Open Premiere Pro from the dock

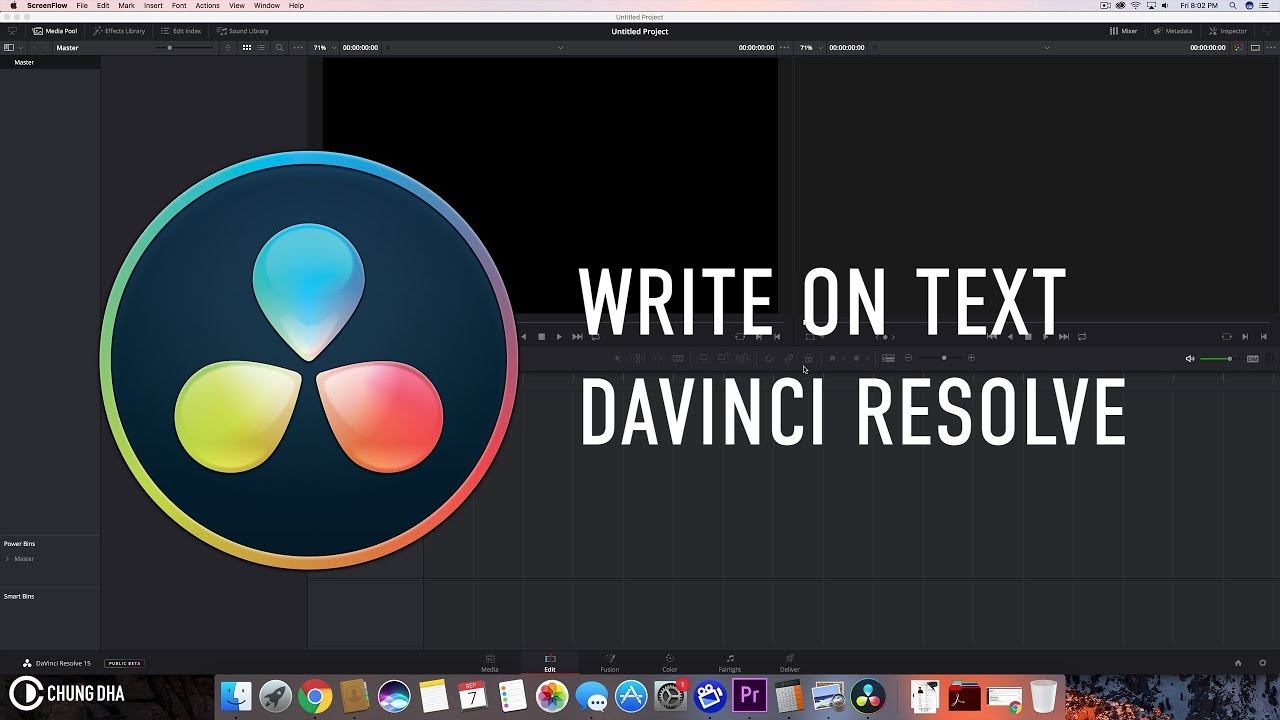[x=749, y=696]
